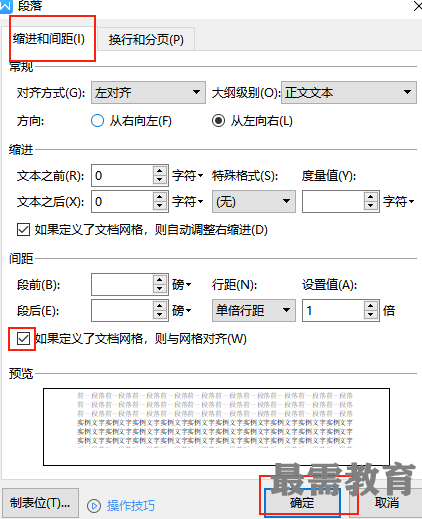This screenshot has height=519, width=422.
Task: Open the 字符 unit dropdown for 文本之前
Action: coord(188,175)
